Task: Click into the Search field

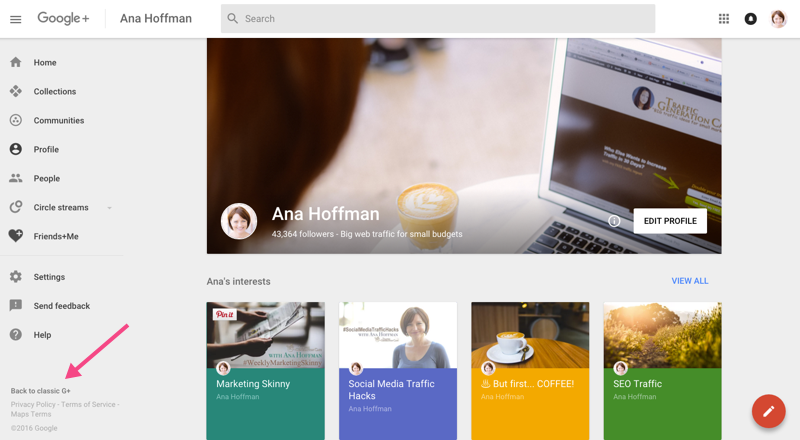Action: tap(438, 19)
